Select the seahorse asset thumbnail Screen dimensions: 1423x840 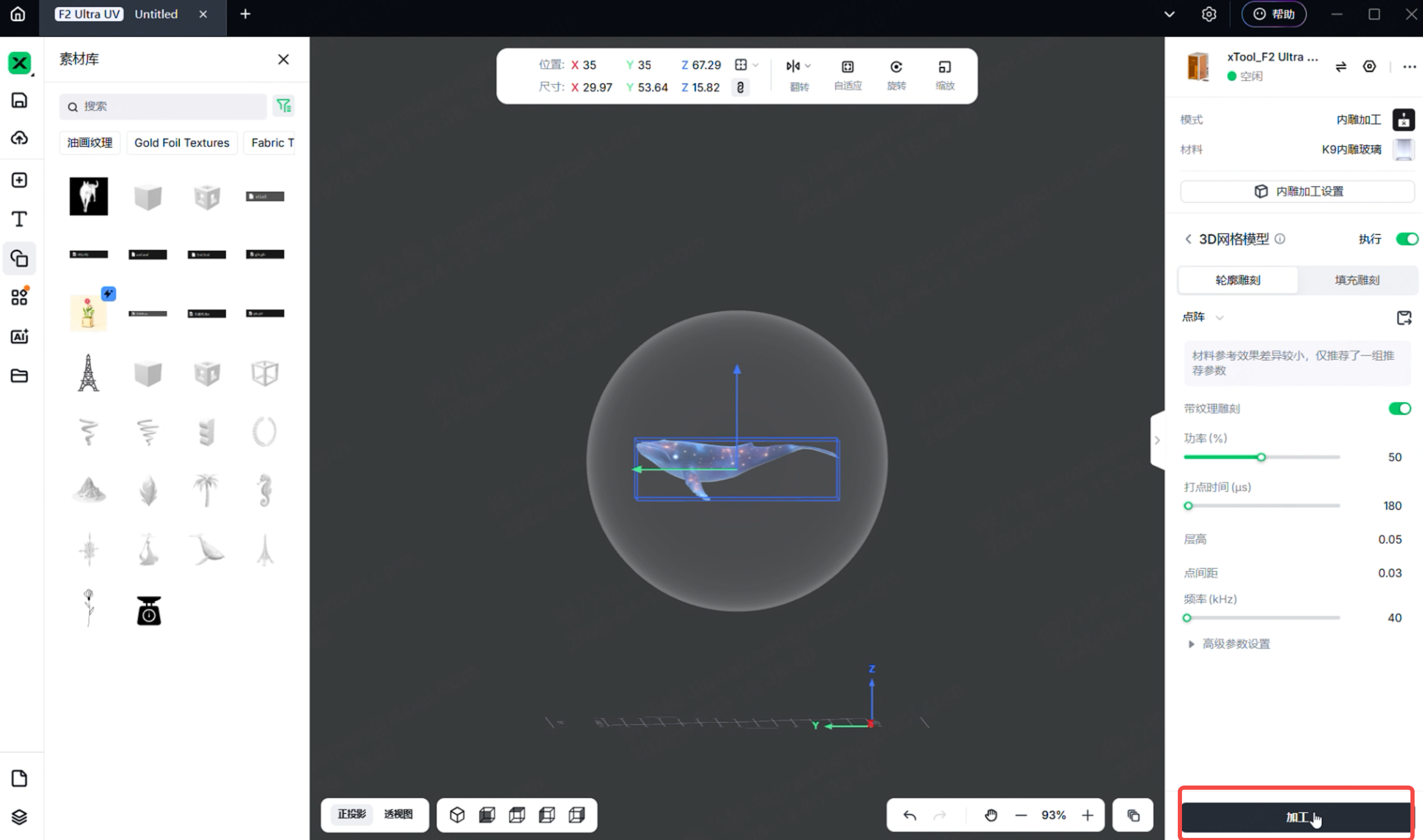[x=265, y=490]
